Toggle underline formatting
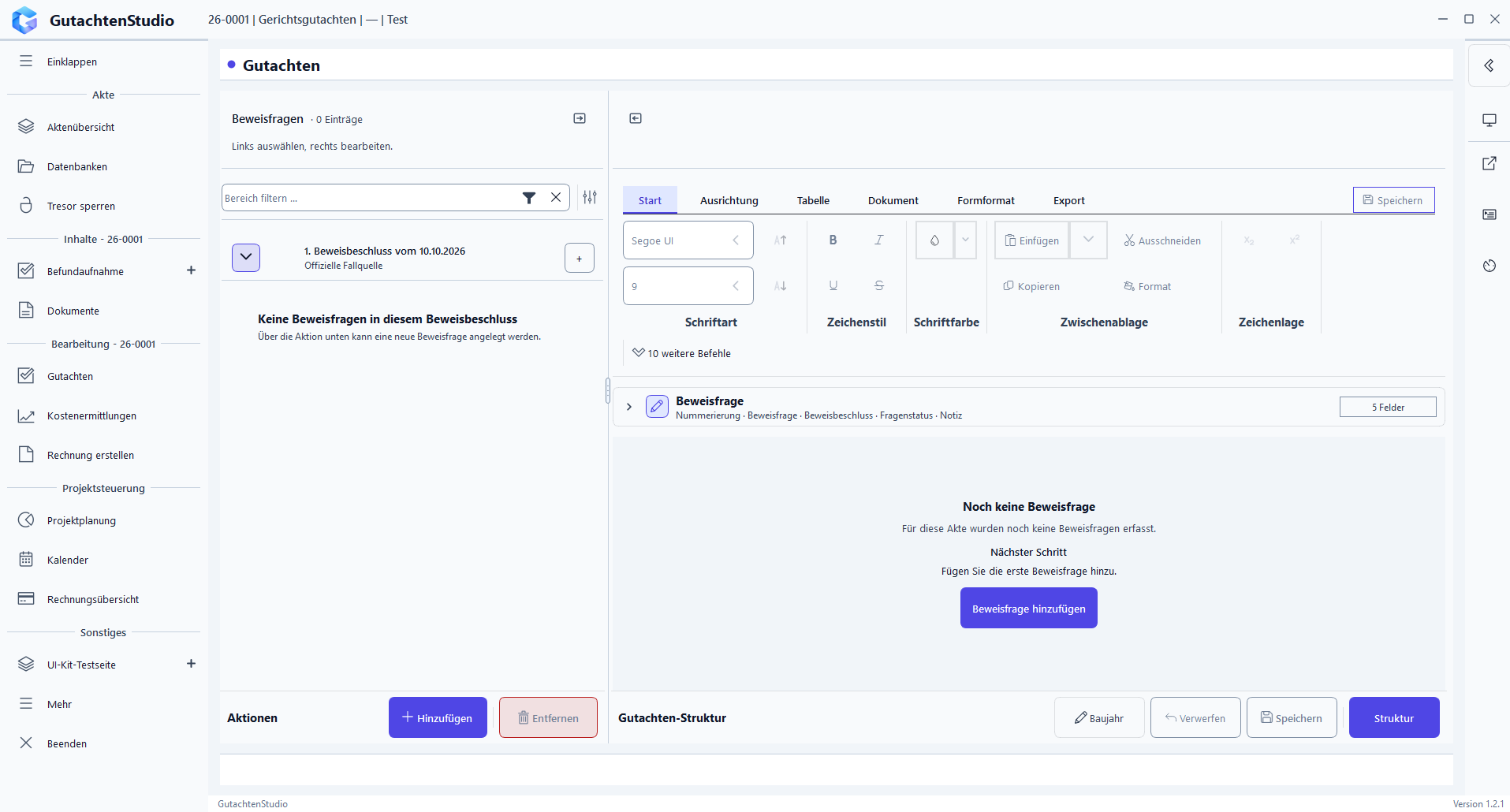 tap(833, 285)
